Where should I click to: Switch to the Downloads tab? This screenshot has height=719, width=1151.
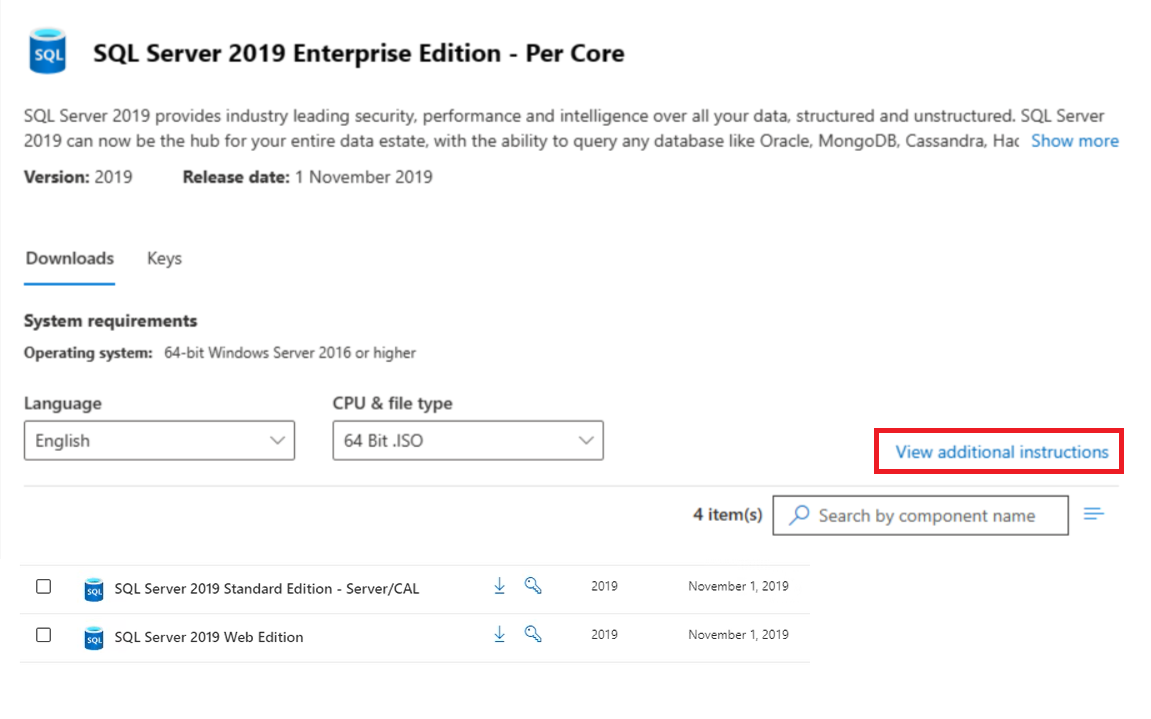70,258
